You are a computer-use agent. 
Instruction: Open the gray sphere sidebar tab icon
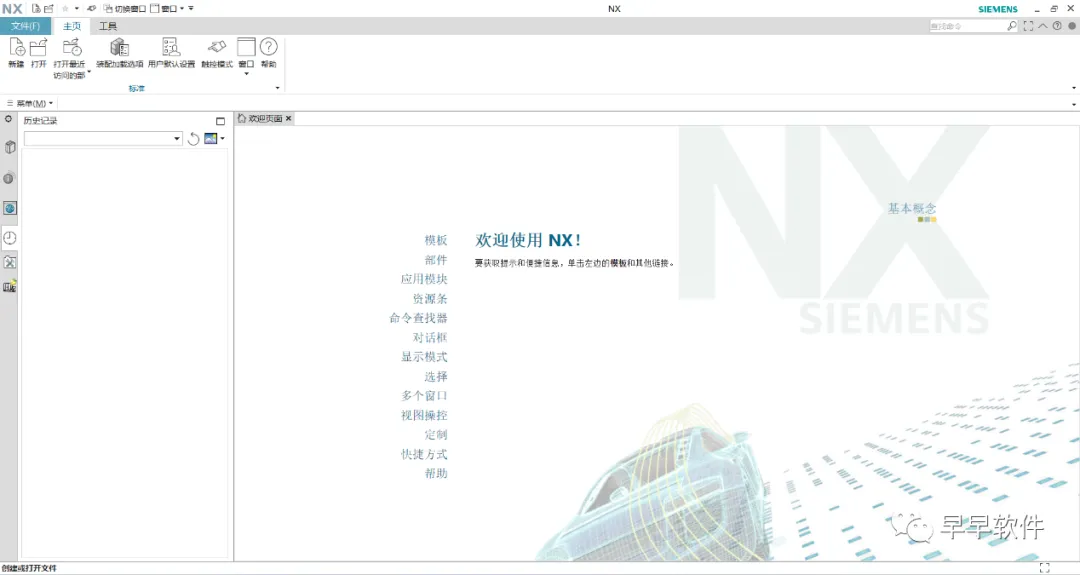click(9, 178)
